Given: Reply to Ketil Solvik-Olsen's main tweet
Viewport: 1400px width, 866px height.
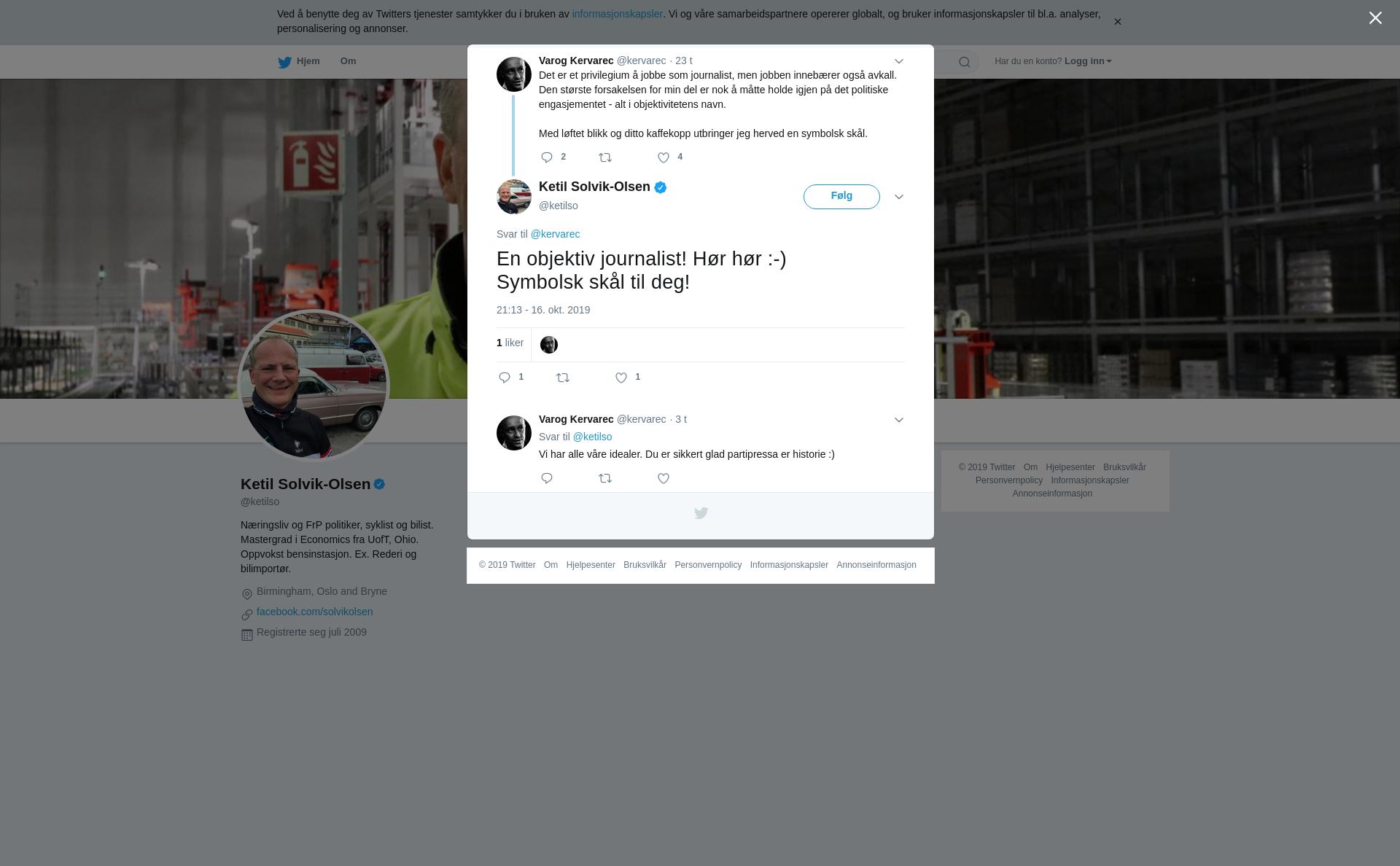Looking at the screenshot, I should pyautogui.click(x=505, y=378).
